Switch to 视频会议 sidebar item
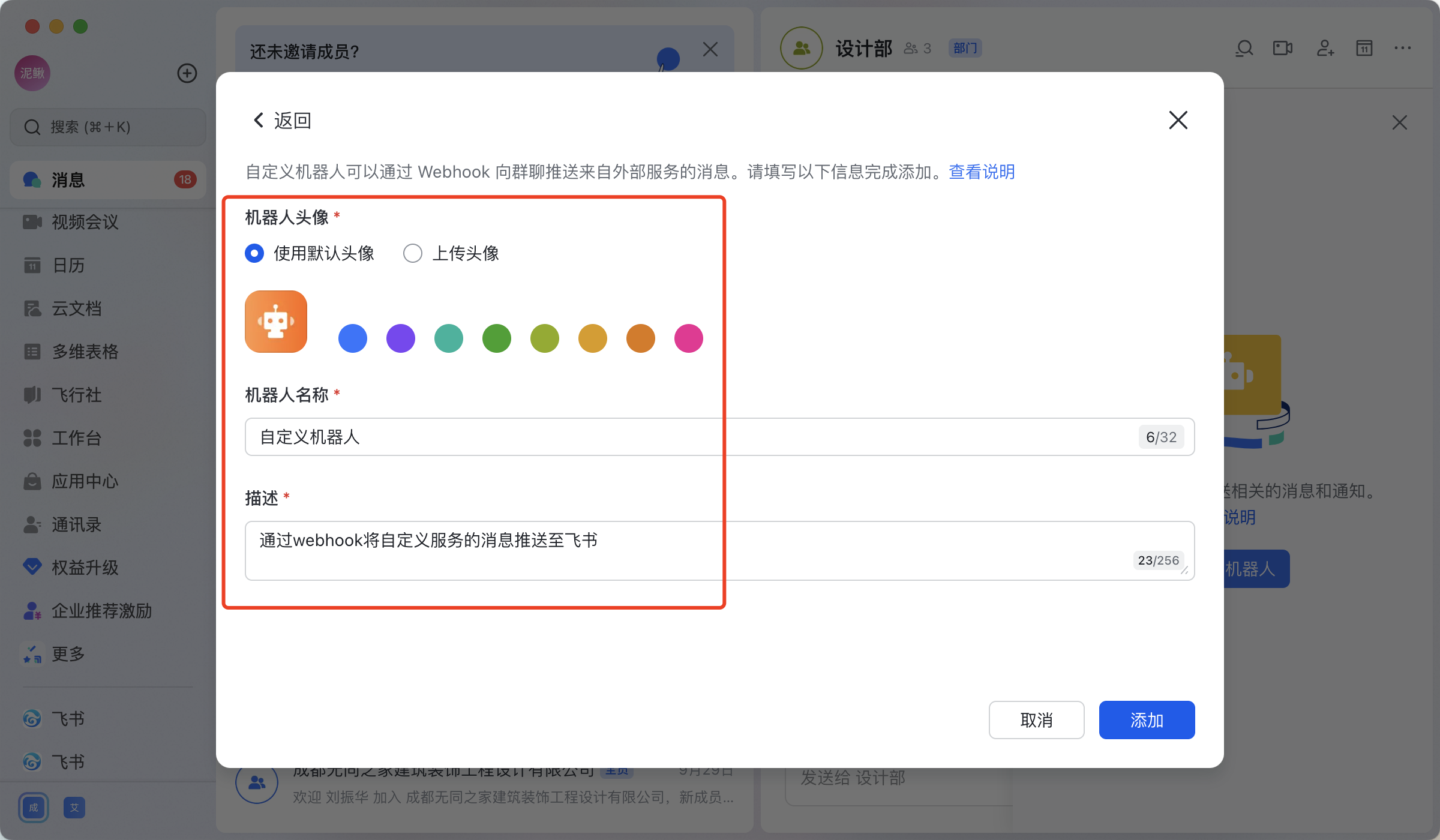 [84, 222]
